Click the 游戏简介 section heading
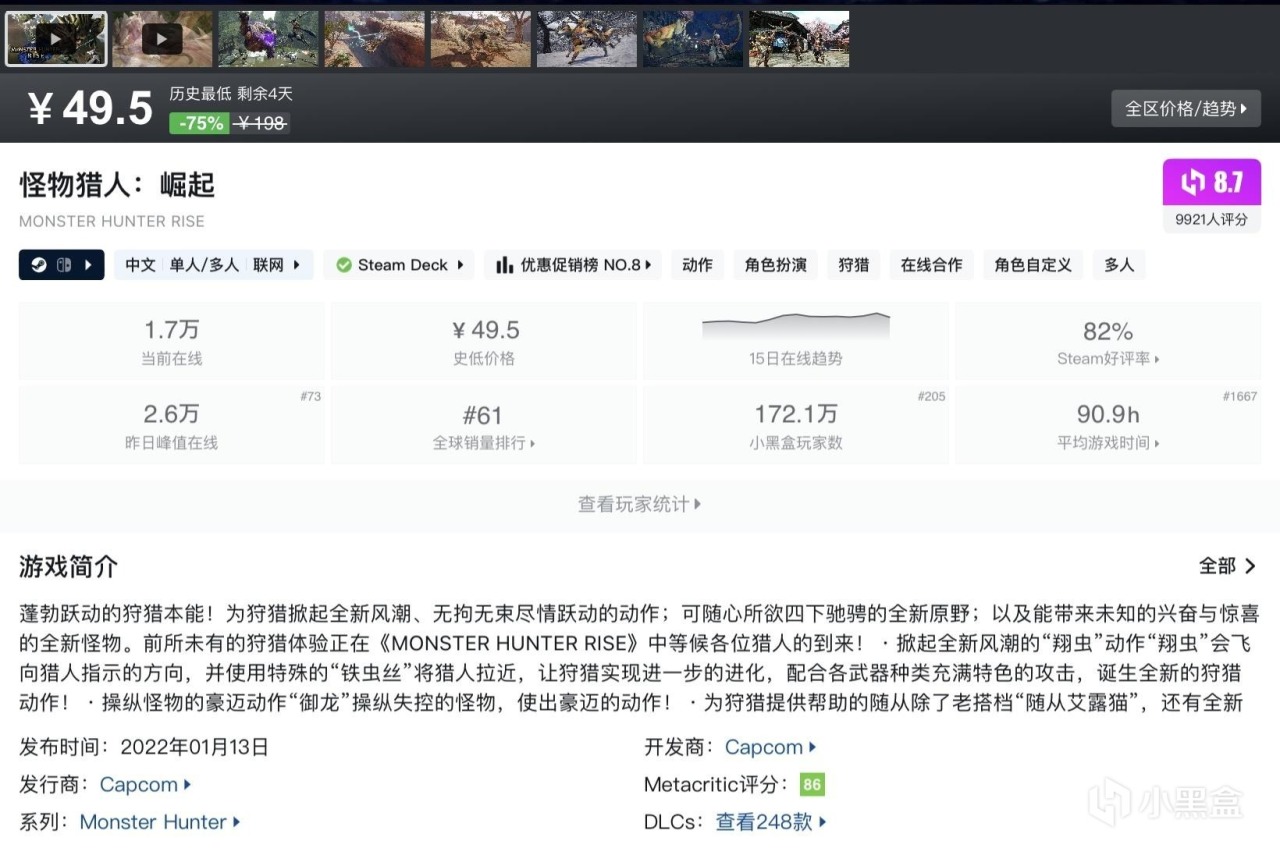Screen dimensions: 1280x848 coord(68,567)
